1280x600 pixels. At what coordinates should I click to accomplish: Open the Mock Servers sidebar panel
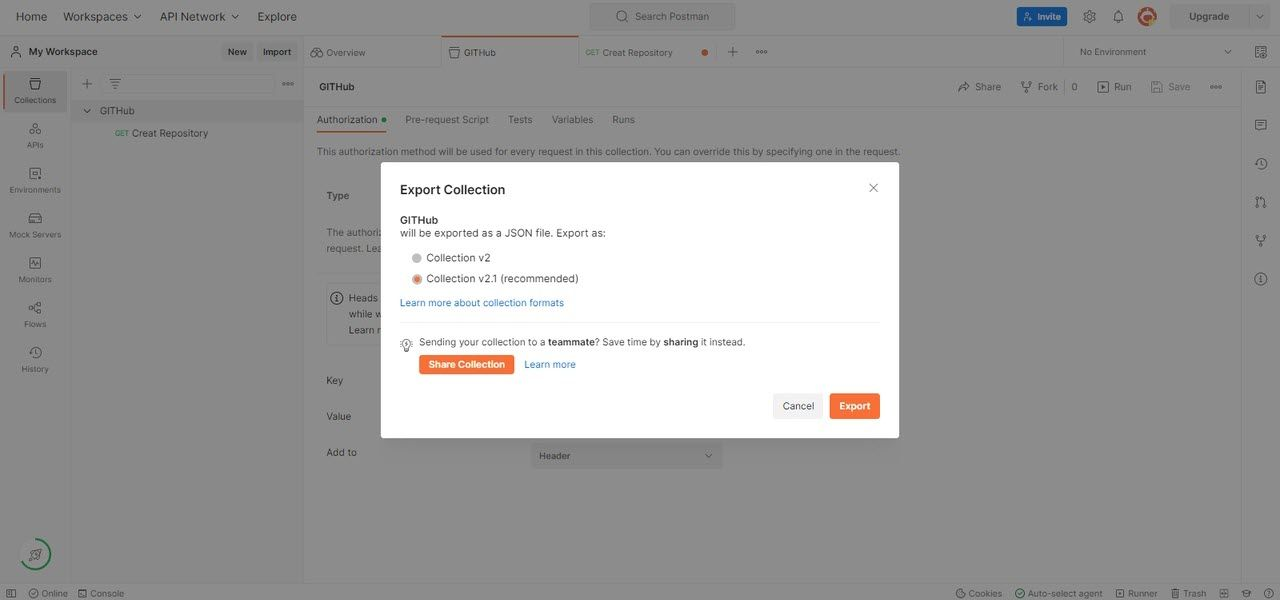[35, 226]
